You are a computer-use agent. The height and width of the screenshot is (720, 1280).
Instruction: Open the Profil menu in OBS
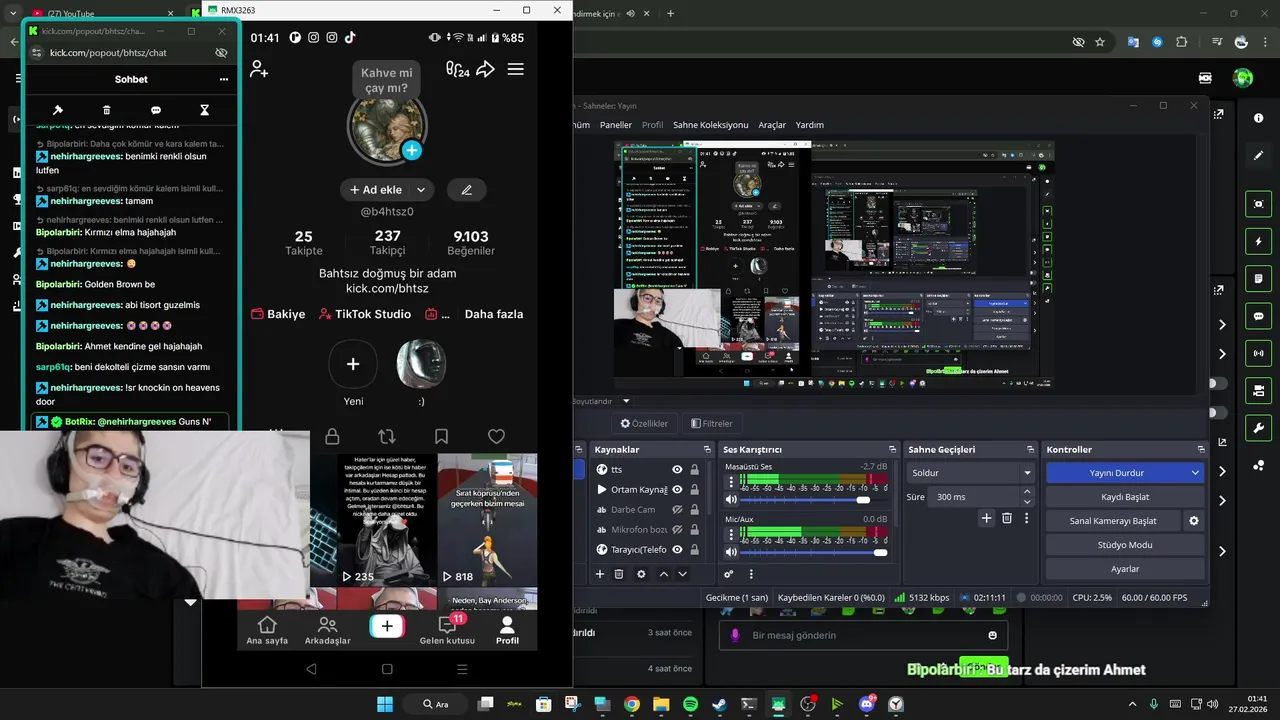pos(652,125)
